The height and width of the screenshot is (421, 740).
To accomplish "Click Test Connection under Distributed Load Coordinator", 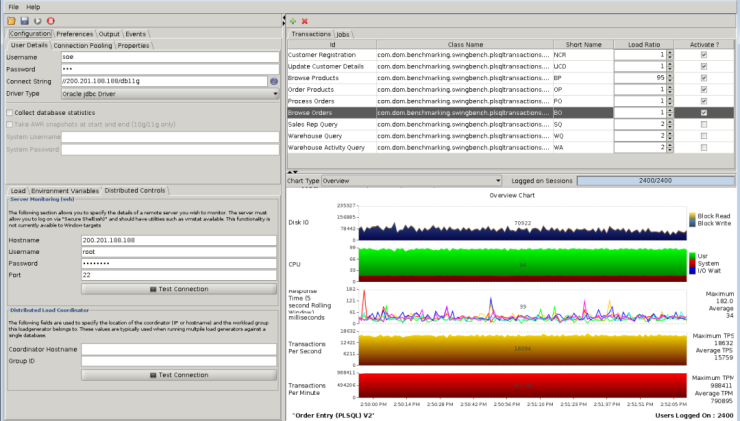I will point(178,374).
